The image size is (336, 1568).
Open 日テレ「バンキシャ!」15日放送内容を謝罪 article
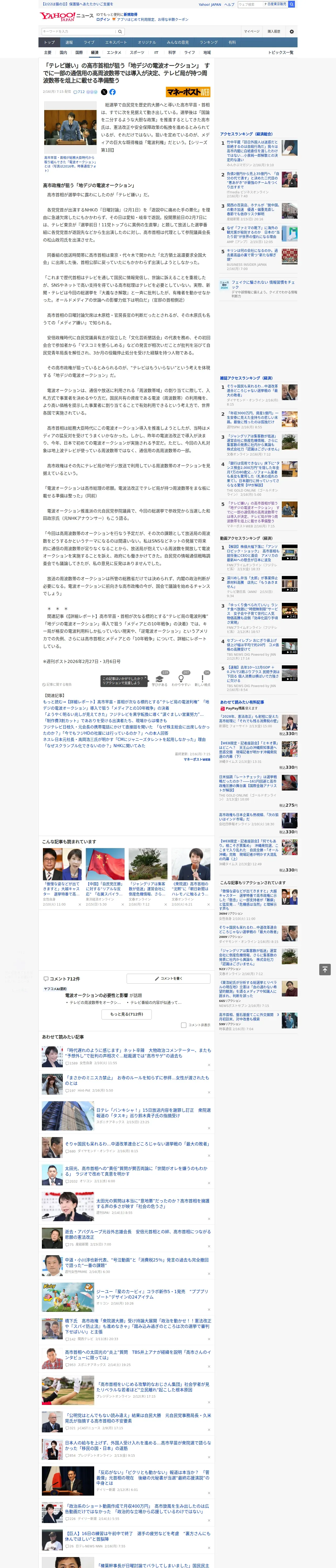point(153,1113)
